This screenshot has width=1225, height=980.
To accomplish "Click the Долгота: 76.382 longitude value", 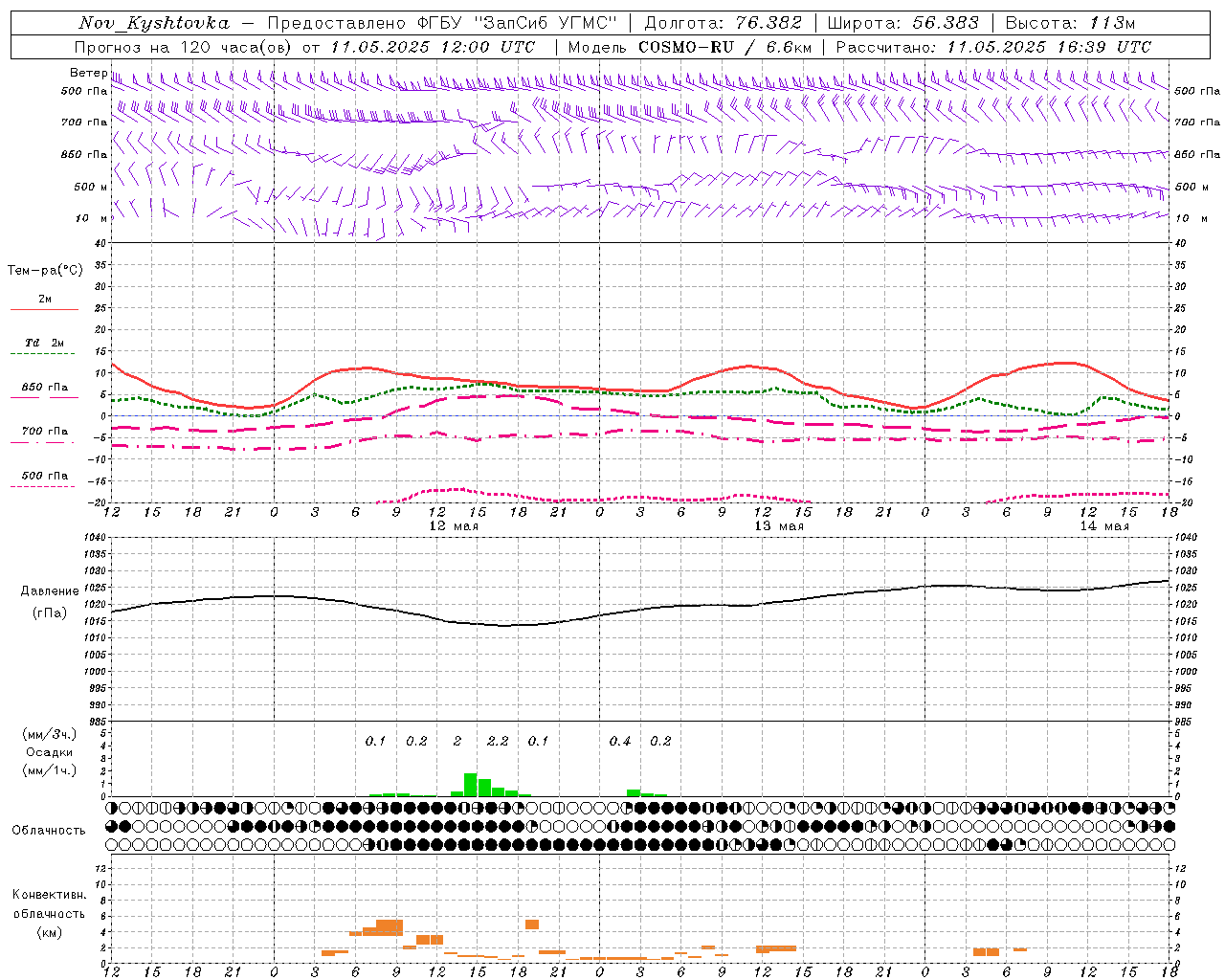I will (724, 23).
